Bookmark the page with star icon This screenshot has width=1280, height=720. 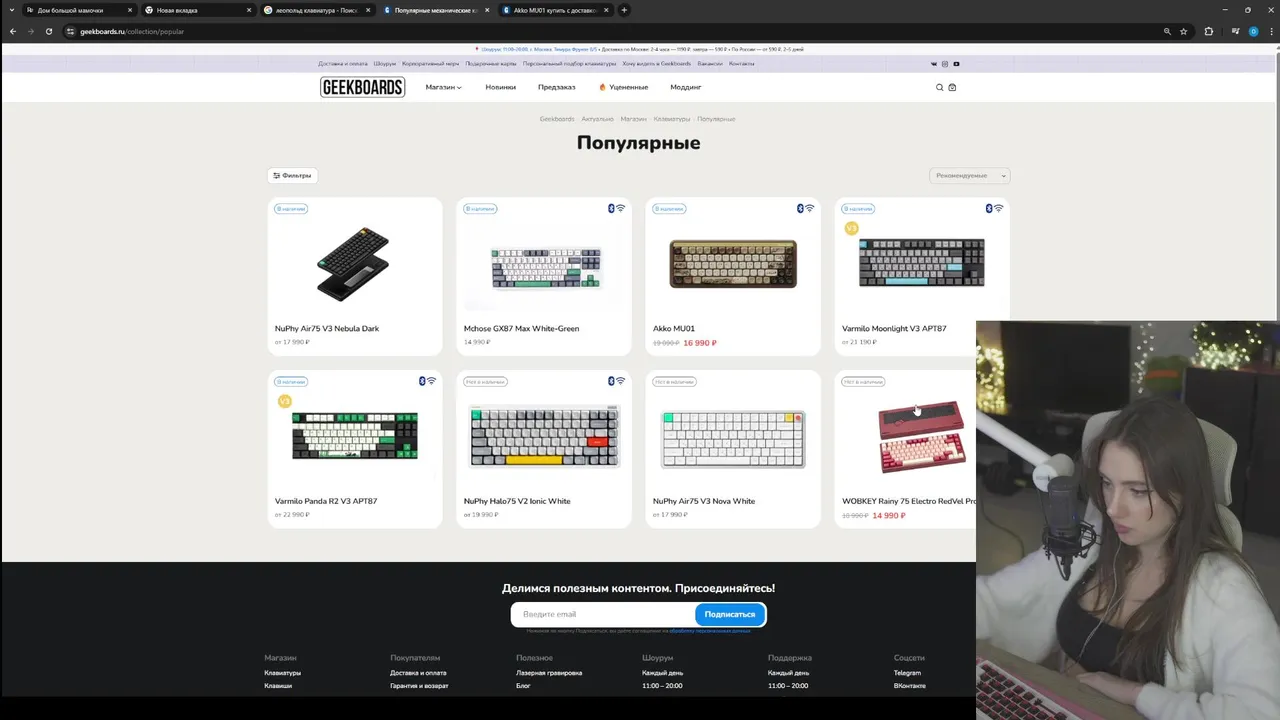click(x=1184, y=31)
